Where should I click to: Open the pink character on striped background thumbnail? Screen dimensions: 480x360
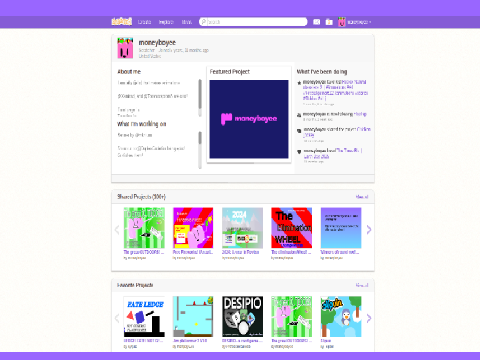(193, 228)
